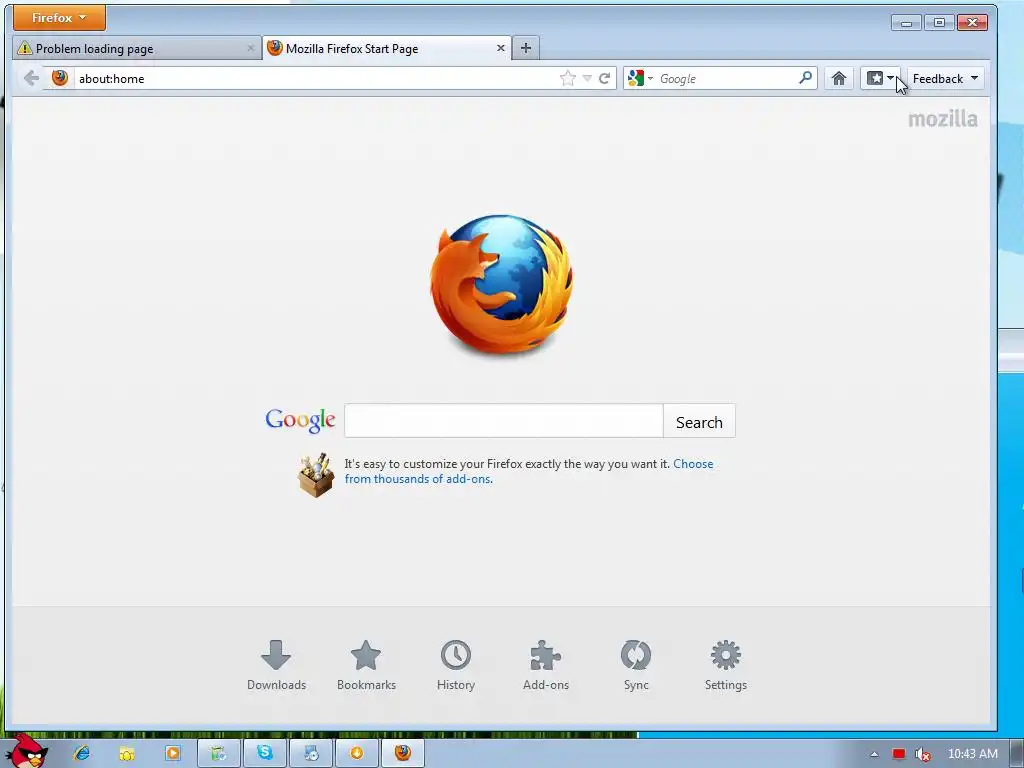Open Bookmarks from the bottom launcher
The height and width of the screenshot is (768, 1024).
pos(366,665)
